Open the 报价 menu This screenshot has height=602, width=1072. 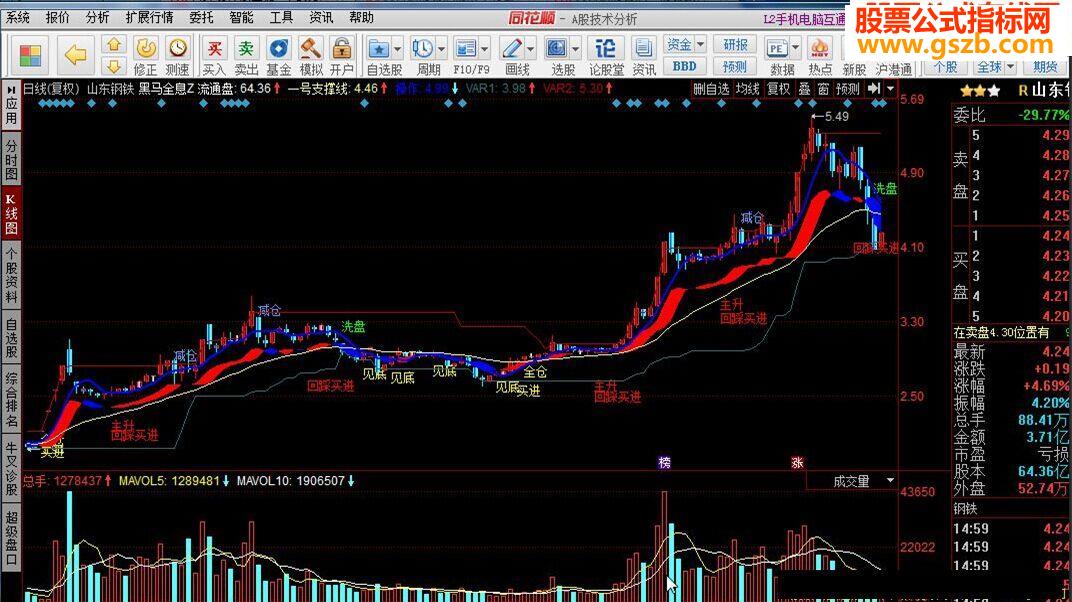click(57, 17)
